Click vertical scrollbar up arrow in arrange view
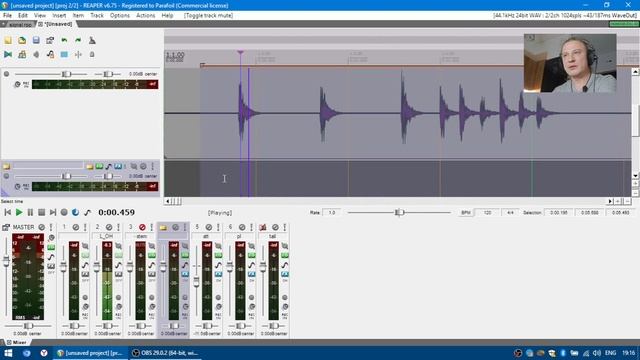 point(635,71)
